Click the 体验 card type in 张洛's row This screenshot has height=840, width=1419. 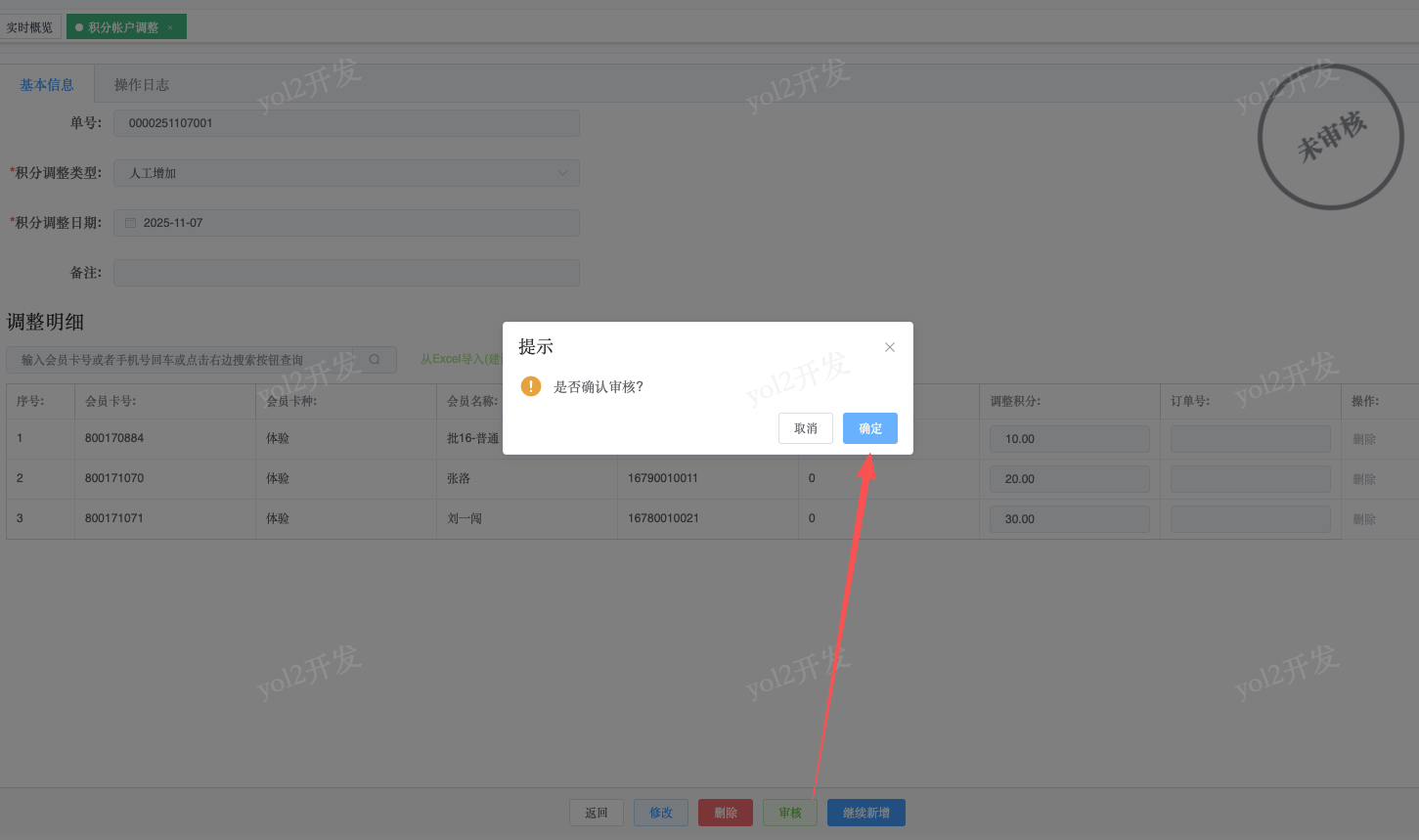point(278,478)
